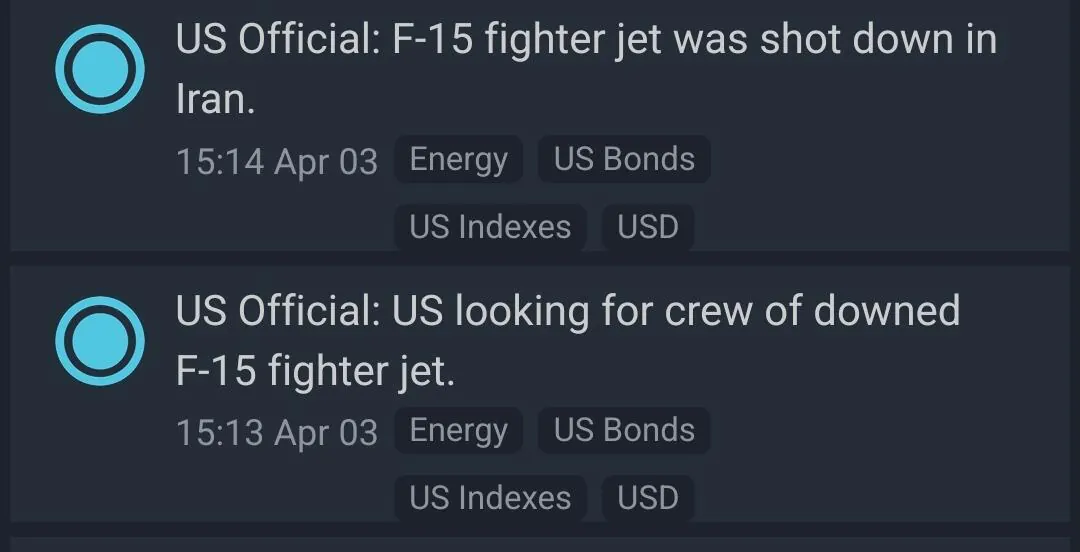The image size is (1080, 552).
Task: Tap the USD tag on the 15:14 story
Action: tap(648, 227)
